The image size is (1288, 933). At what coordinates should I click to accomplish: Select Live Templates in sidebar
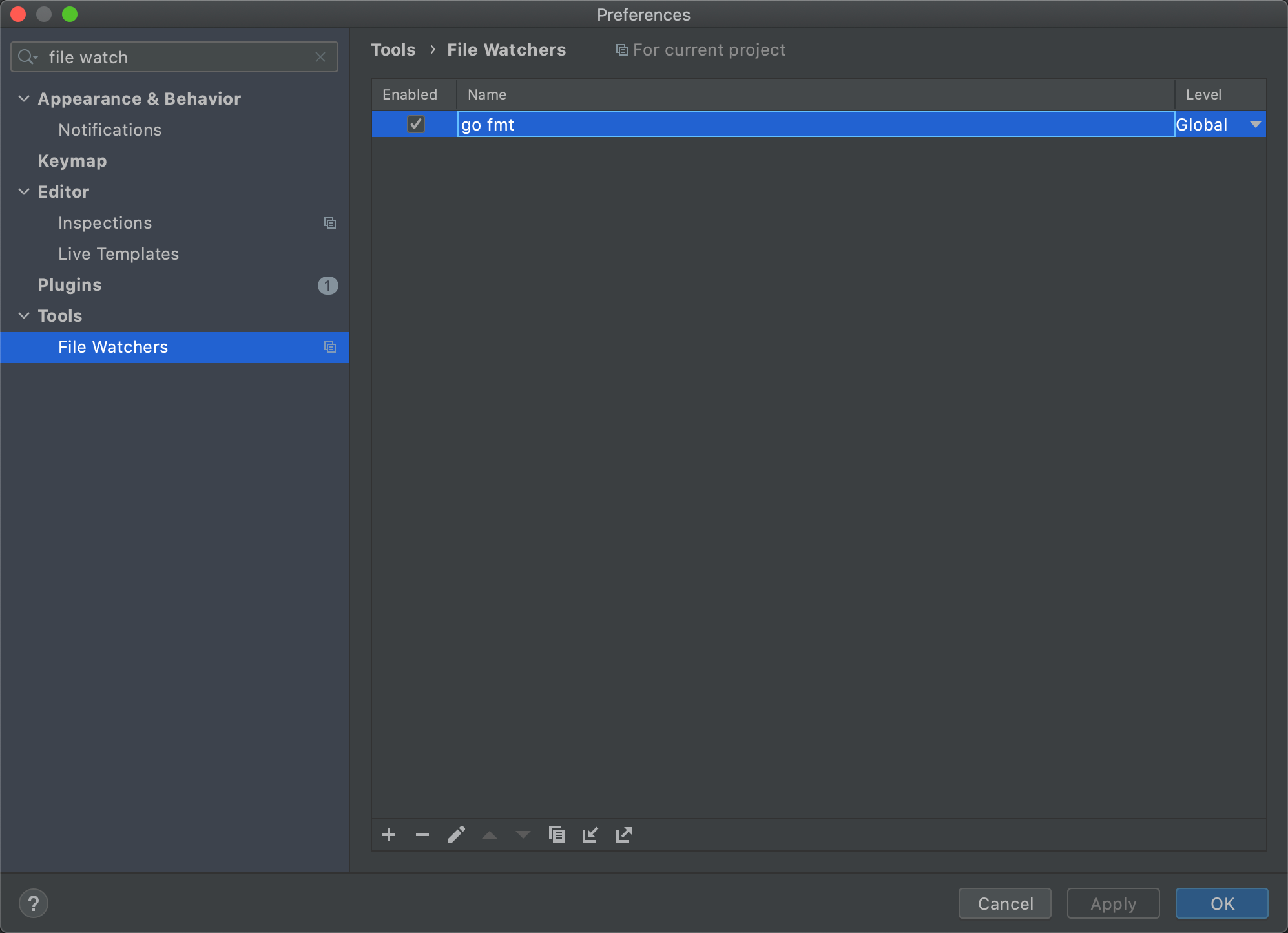click(118, 254)
